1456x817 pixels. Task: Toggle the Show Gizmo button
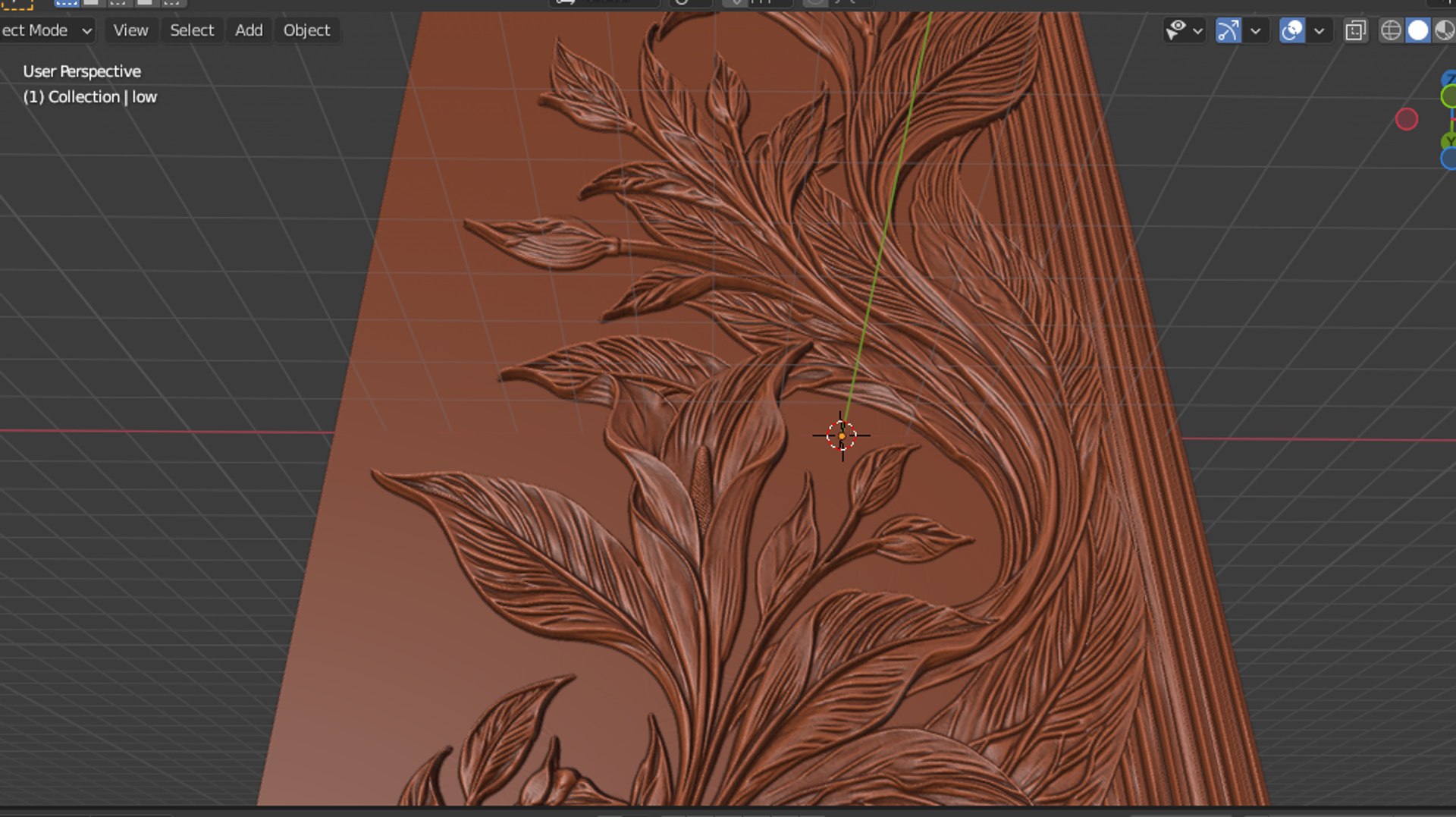[1228, 30]
